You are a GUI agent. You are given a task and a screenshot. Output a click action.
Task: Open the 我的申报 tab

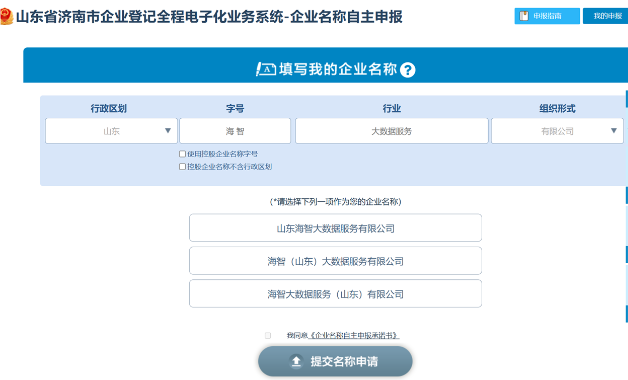point(607,16)
